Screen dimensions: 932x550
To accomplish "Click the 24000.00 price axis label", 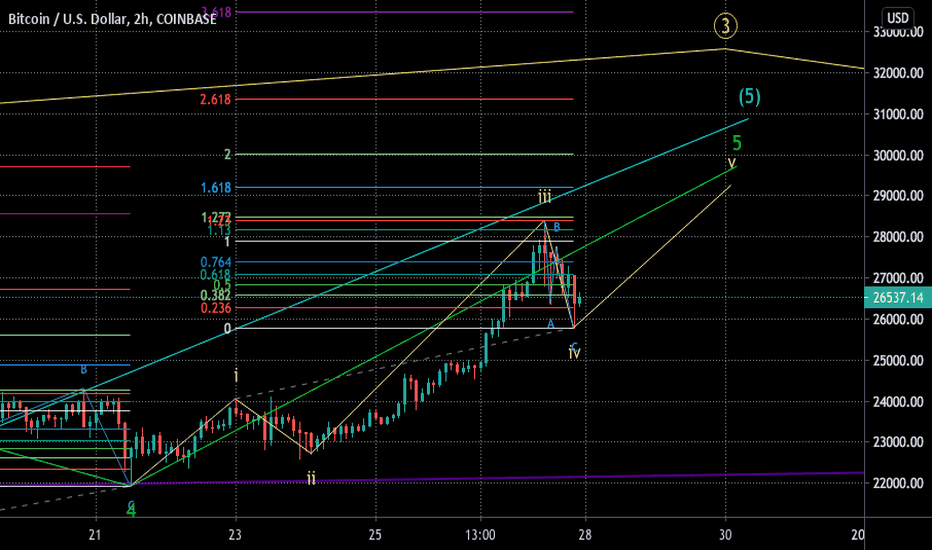I will click(x=898, y=402).
